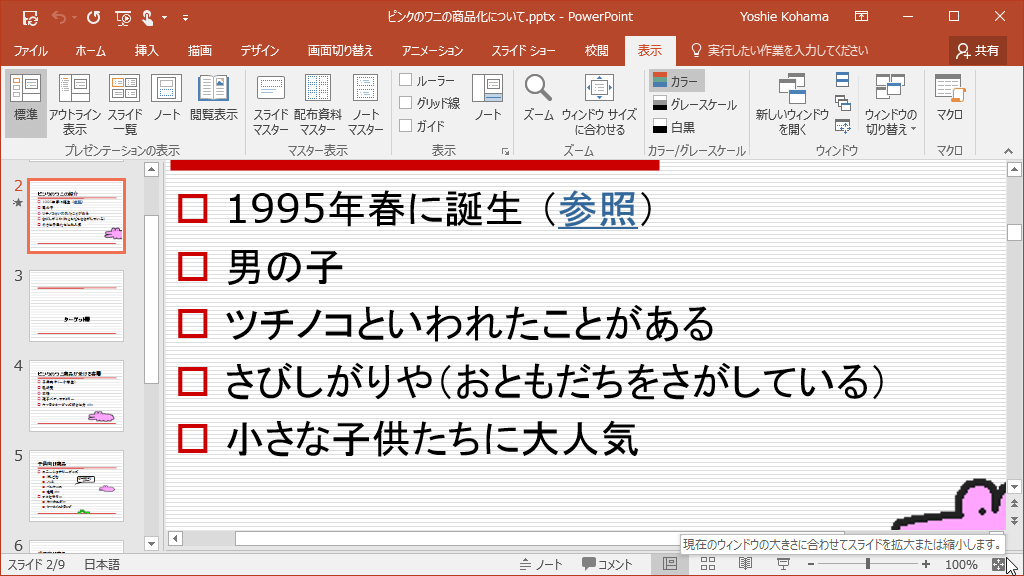Expand Switch Windows (ウィンドウの切り替え) dropdown
Viewport: 1024px width, 576px height.
891,103
